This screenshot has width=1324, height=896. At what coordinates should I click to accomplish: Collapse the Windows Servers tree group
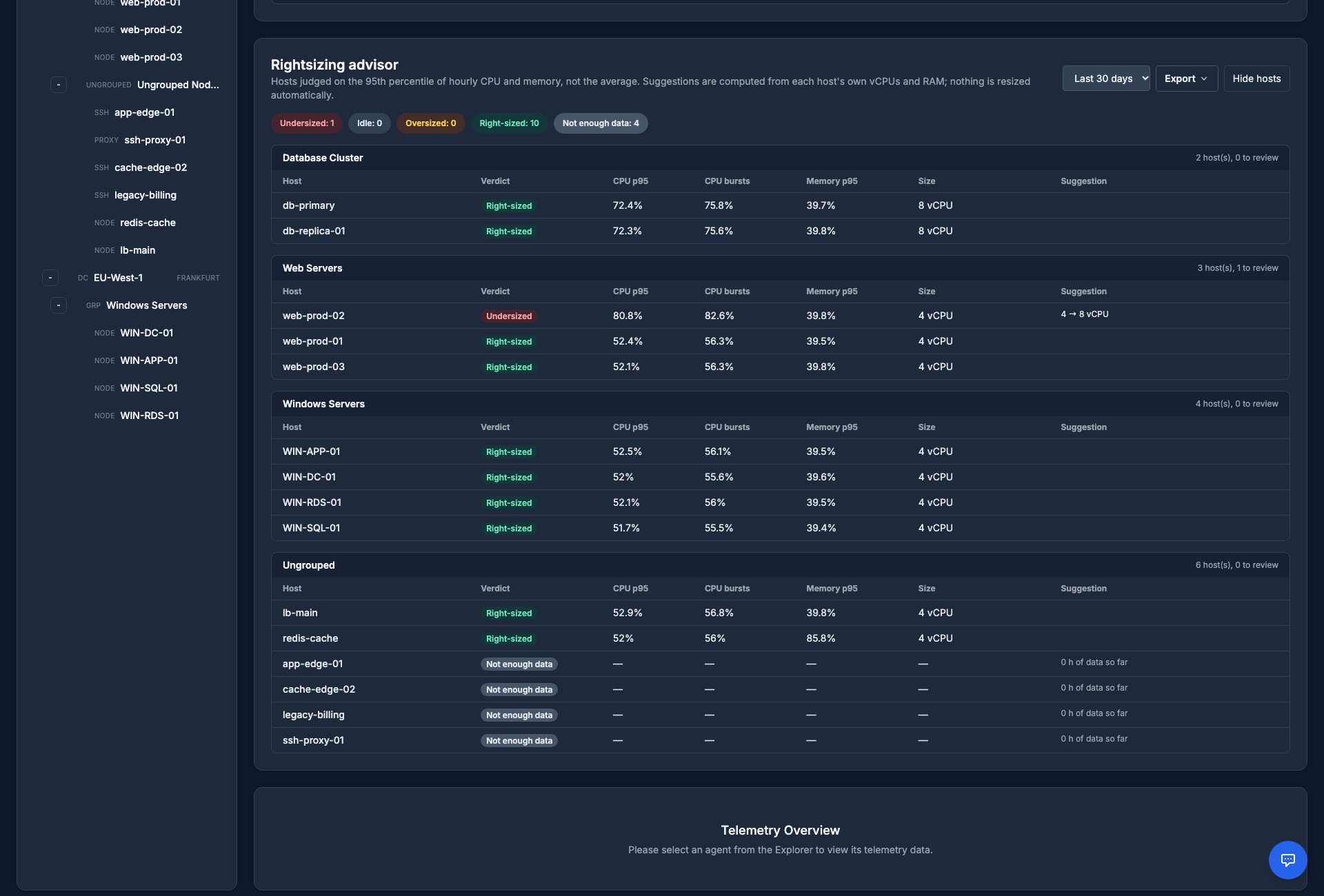59,305
